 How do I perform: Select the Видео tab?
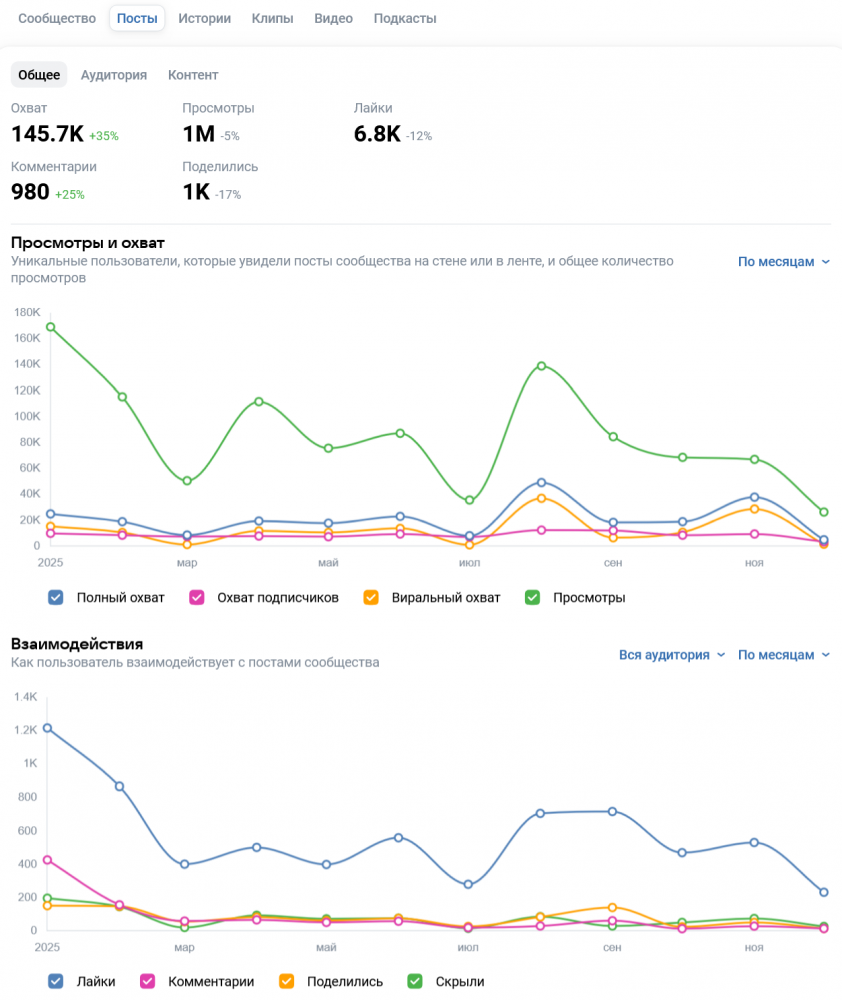pyautogui.click(x=333, y=18)
